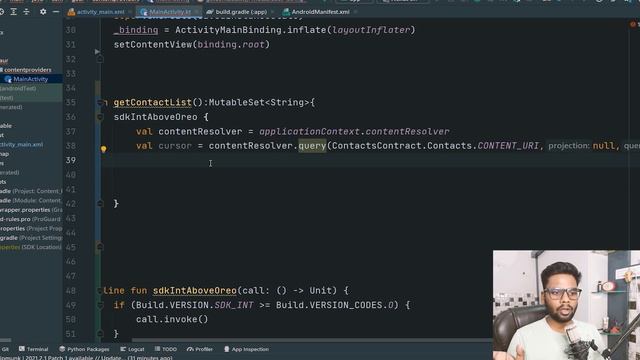Open the Python Packages tool window
This screenshot has height=360, width=640.
(x=84, y=349)
